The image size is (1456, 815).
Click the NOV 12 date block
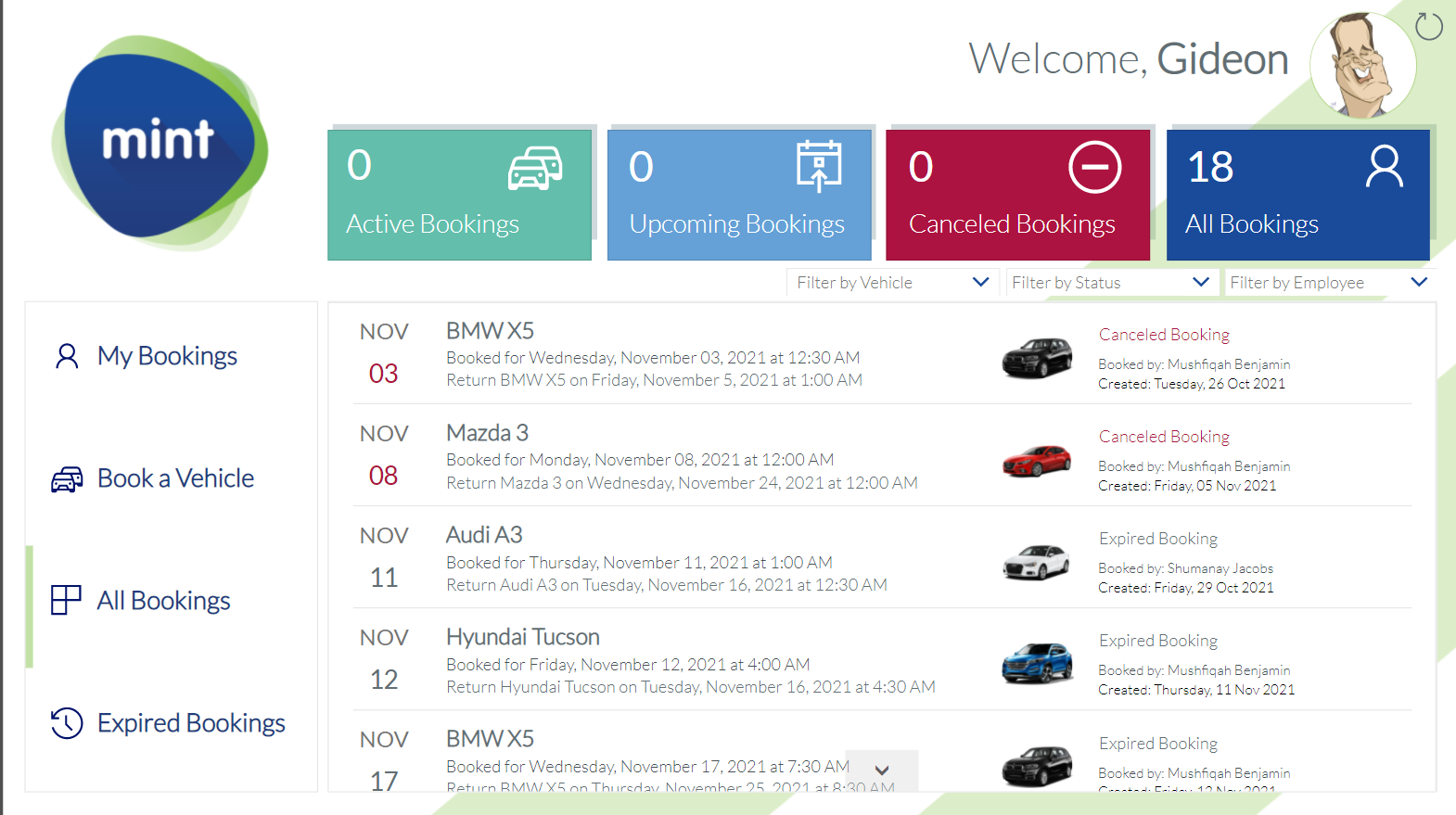[x=384, y=659]
